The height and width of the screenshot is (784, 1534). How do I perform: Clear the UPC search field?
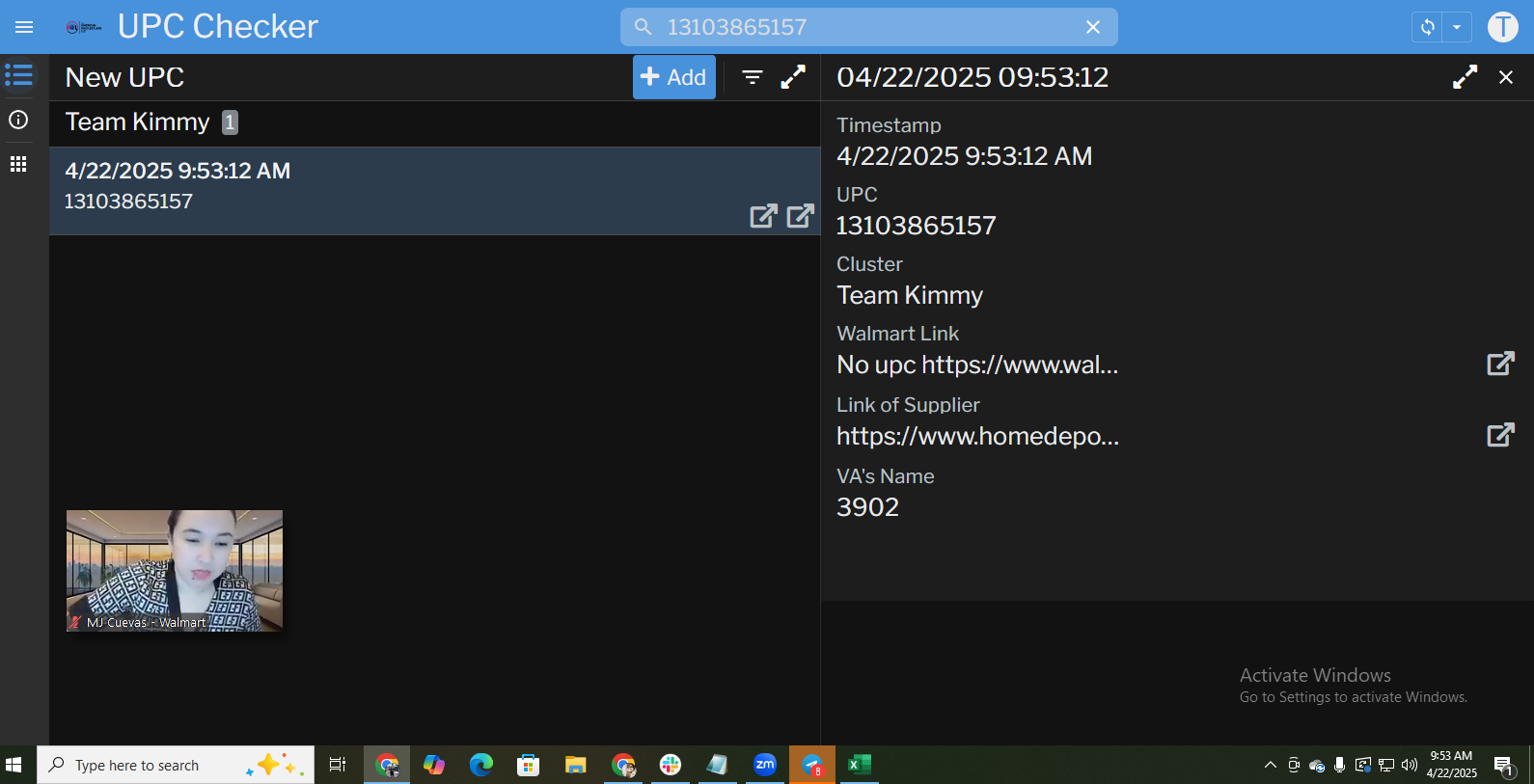[x=1092, y=27]
